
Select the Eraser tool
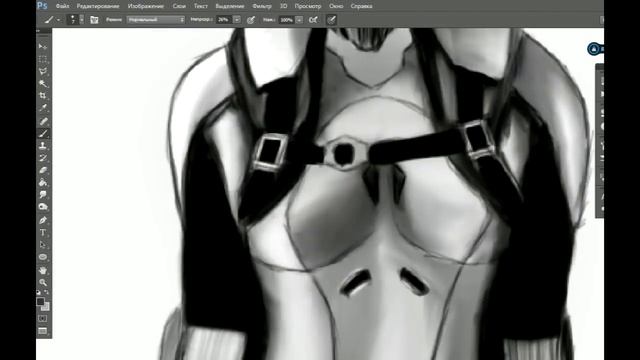[x=42, y=170]
